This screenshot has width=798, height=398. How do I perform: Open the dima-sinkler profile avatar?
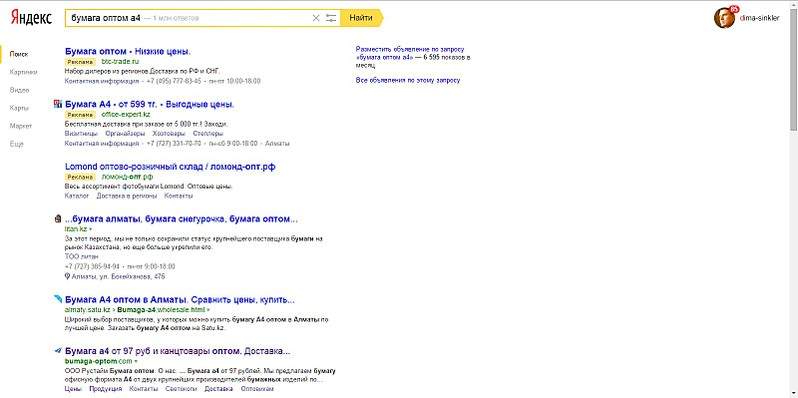(x=724, y=18)
